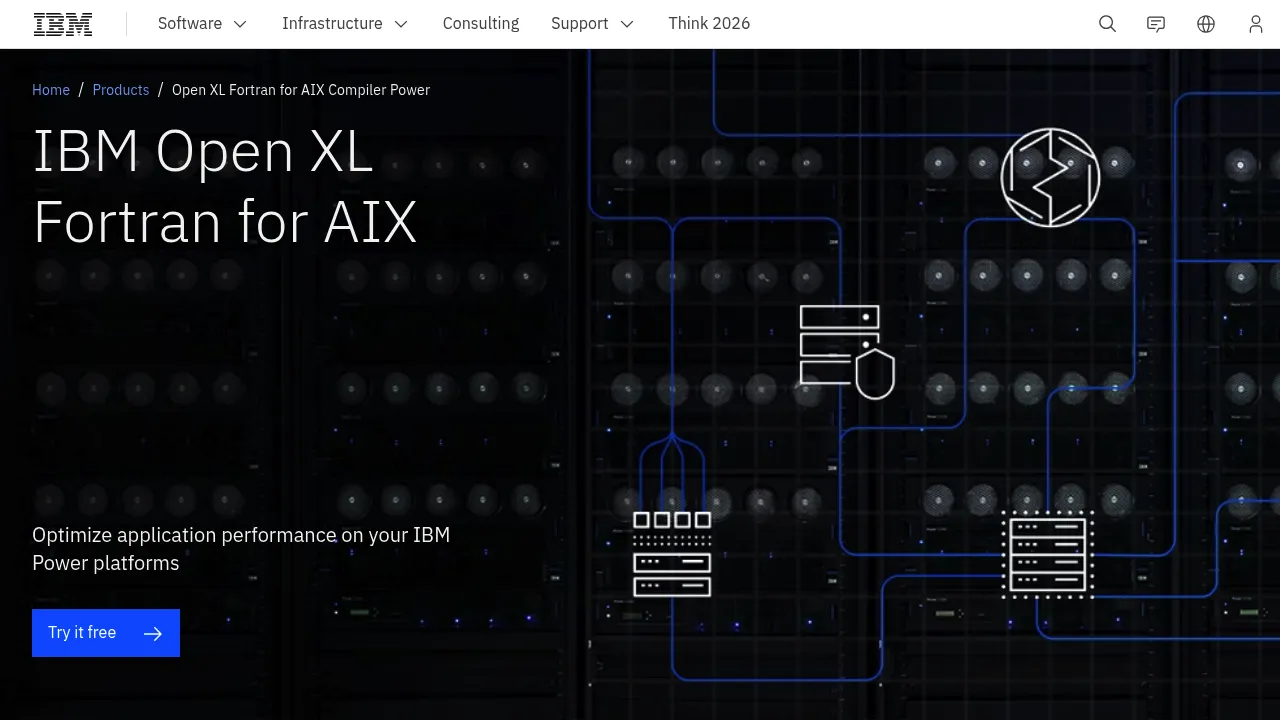Open the chat bubble icon
Screen dimensions: 1280x720
[x=1156, y=24]
